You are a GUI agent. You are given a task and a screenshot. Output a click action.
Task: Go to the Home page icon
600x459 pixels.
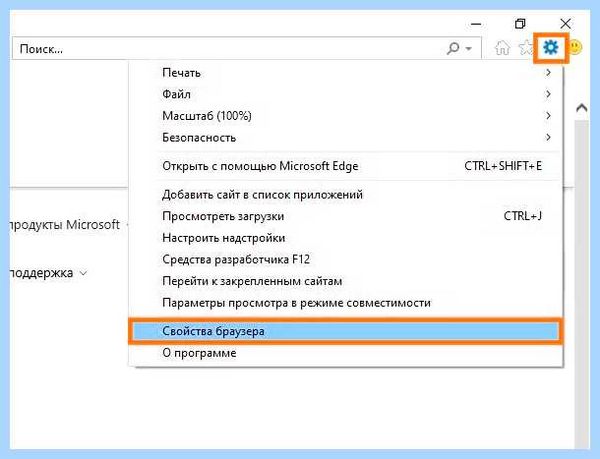click(502, 48)
